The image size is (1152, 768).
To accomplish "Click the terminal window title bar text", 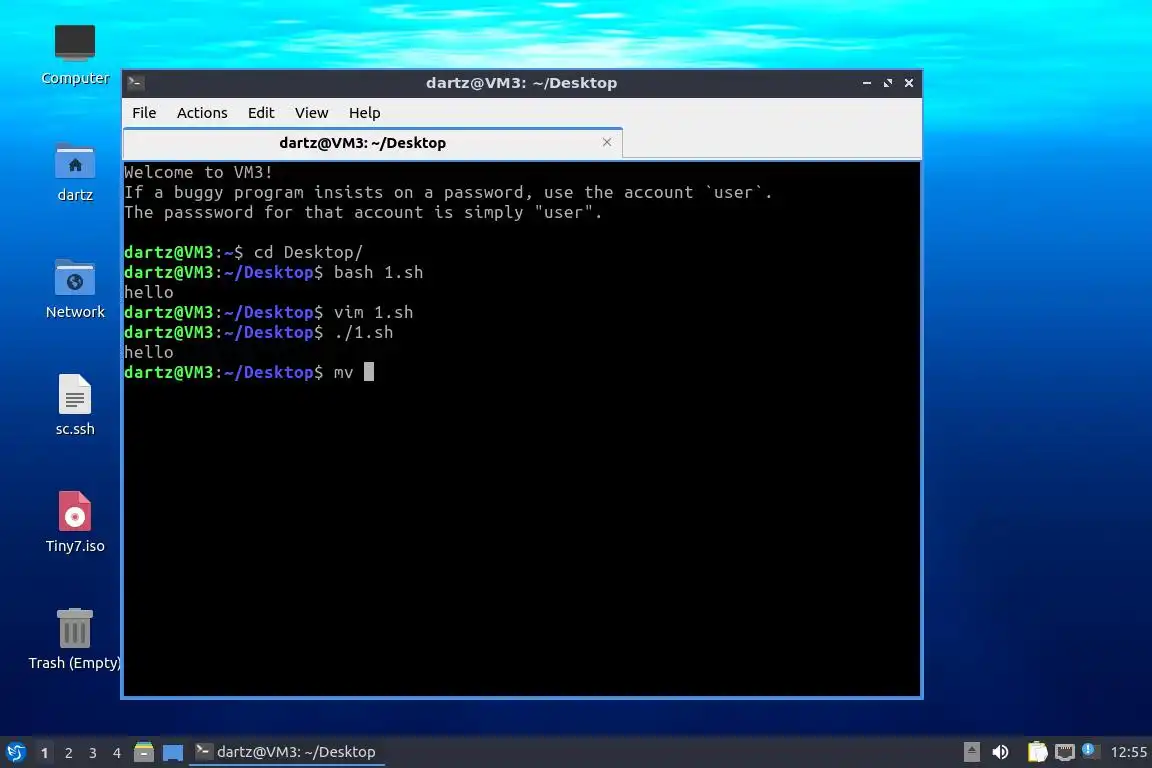I will 522,83.
